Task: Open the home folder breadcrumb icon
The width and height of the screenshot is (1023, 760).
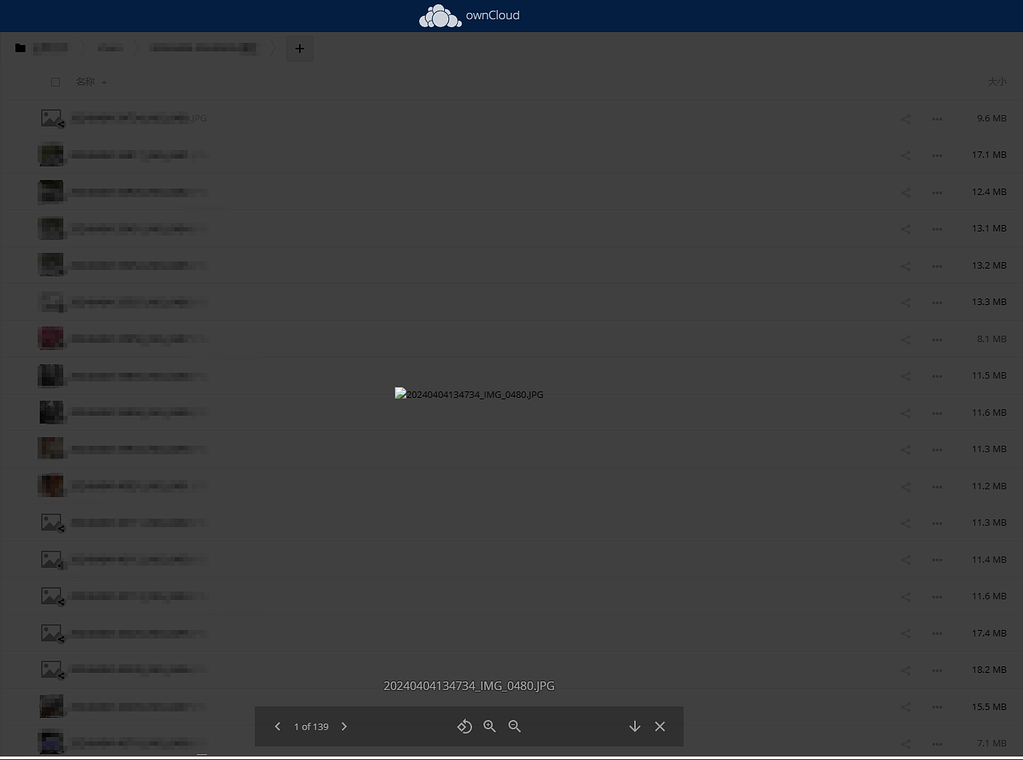Action: click(x=20, y=47)
